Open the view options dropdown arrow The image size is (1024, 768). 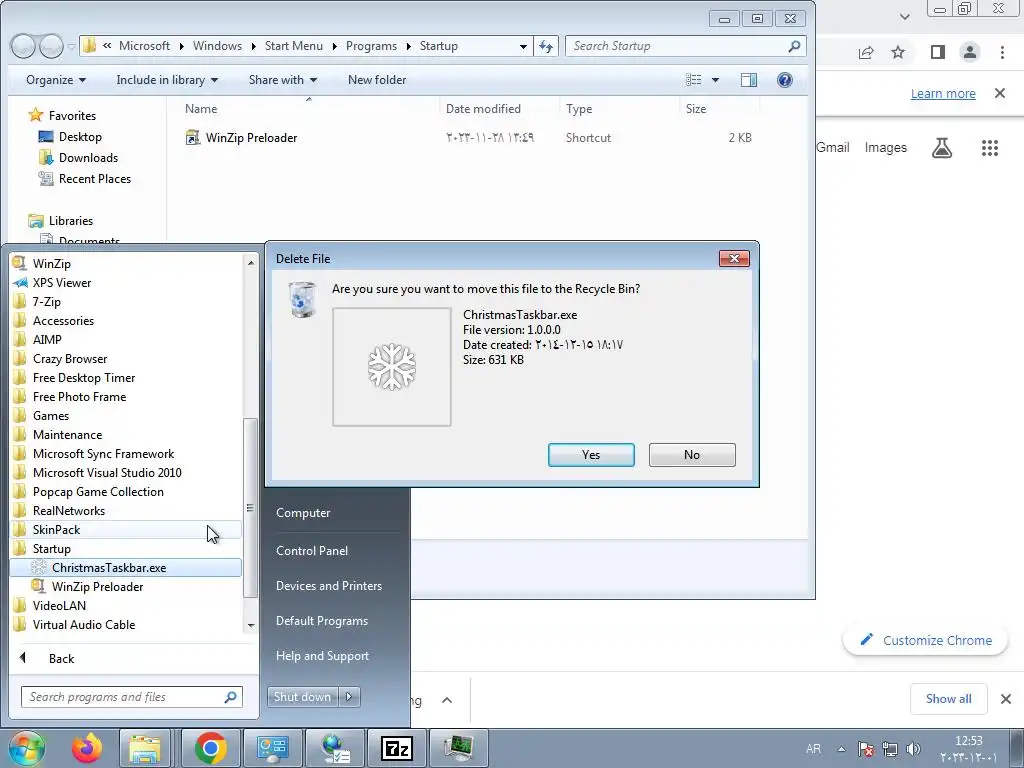click(715, 80)
